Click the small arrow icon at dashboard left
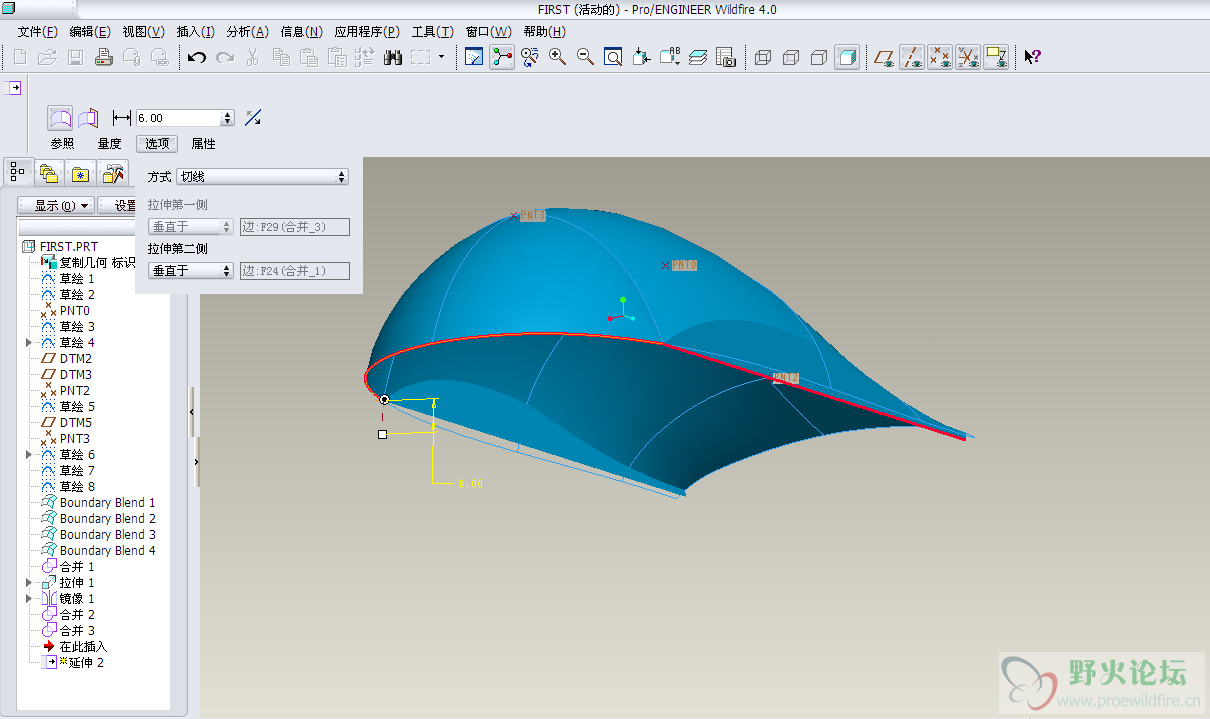The height and width of the screenshot is (719, 1210). click(15, 88)
